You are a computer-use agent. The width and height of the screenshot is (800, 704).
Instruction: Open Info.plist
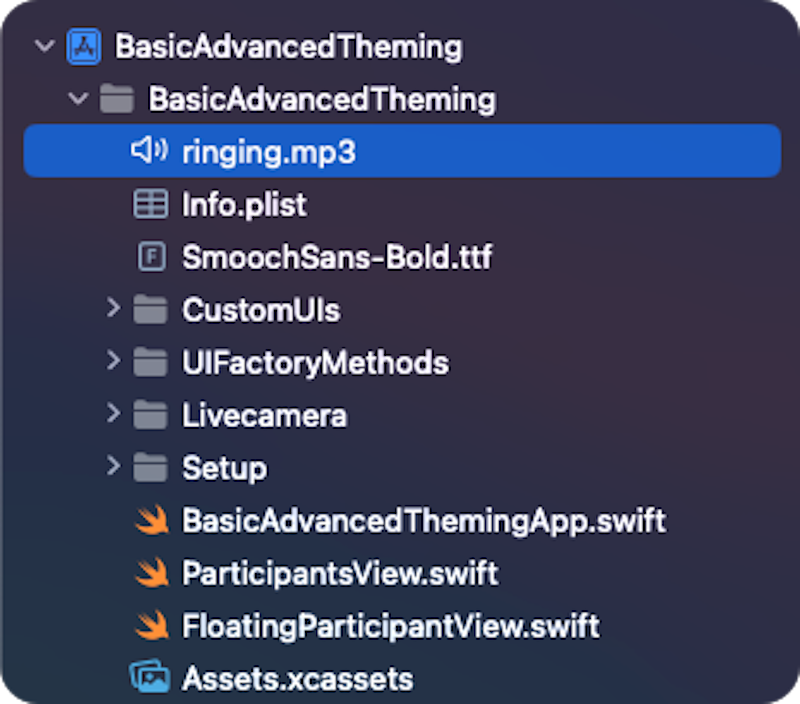pyautogui.click(x=245, y=204)
